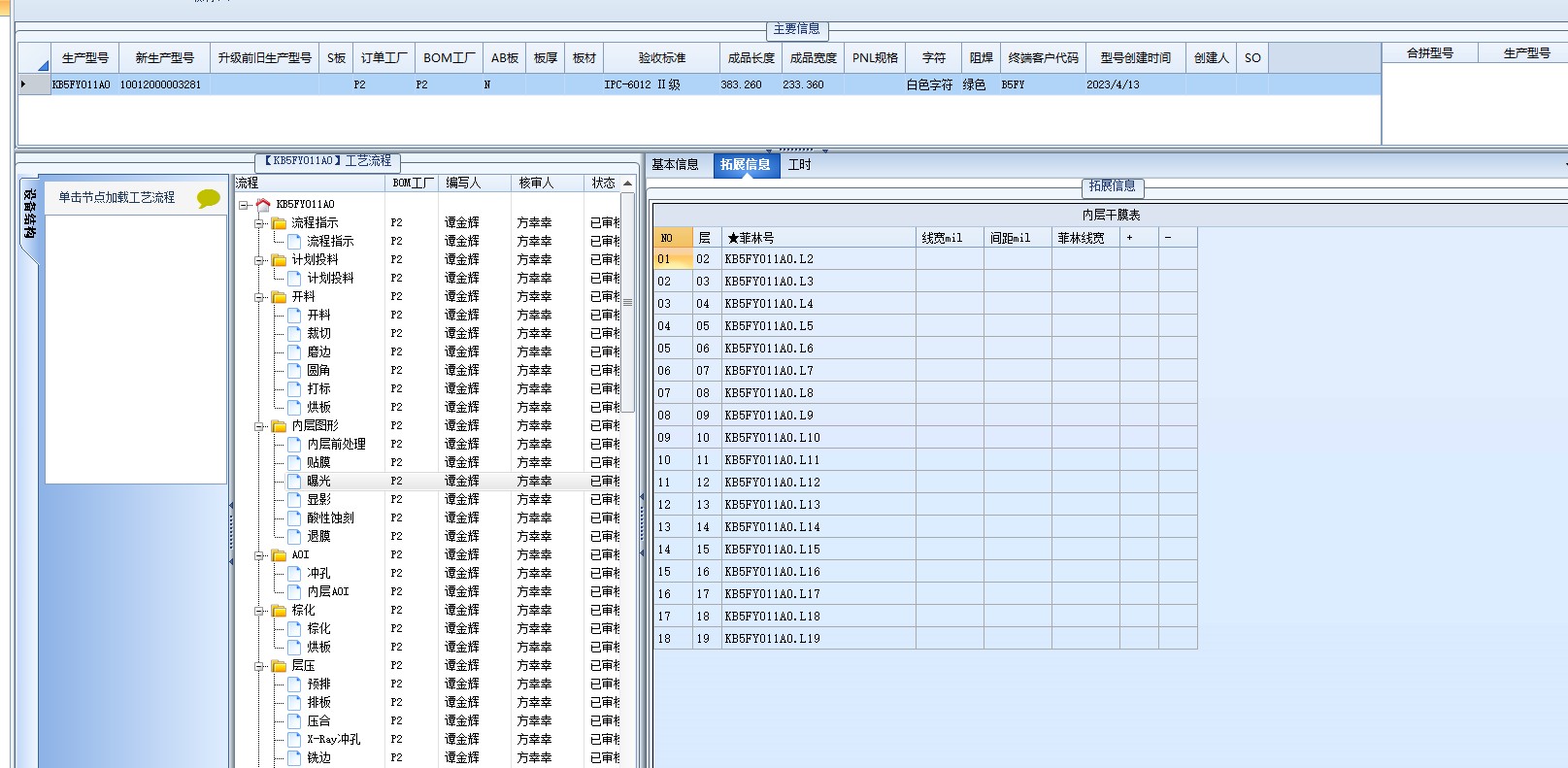Select the 内层AOI process step
Screen dimensions: 1568x768
pos(328,592)
